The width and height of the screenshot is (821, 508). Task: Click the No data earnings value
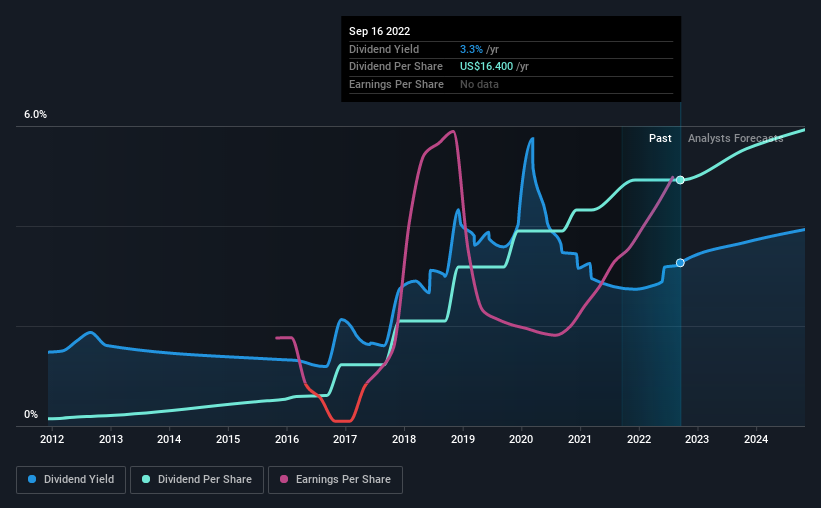[x=479, y=84]
